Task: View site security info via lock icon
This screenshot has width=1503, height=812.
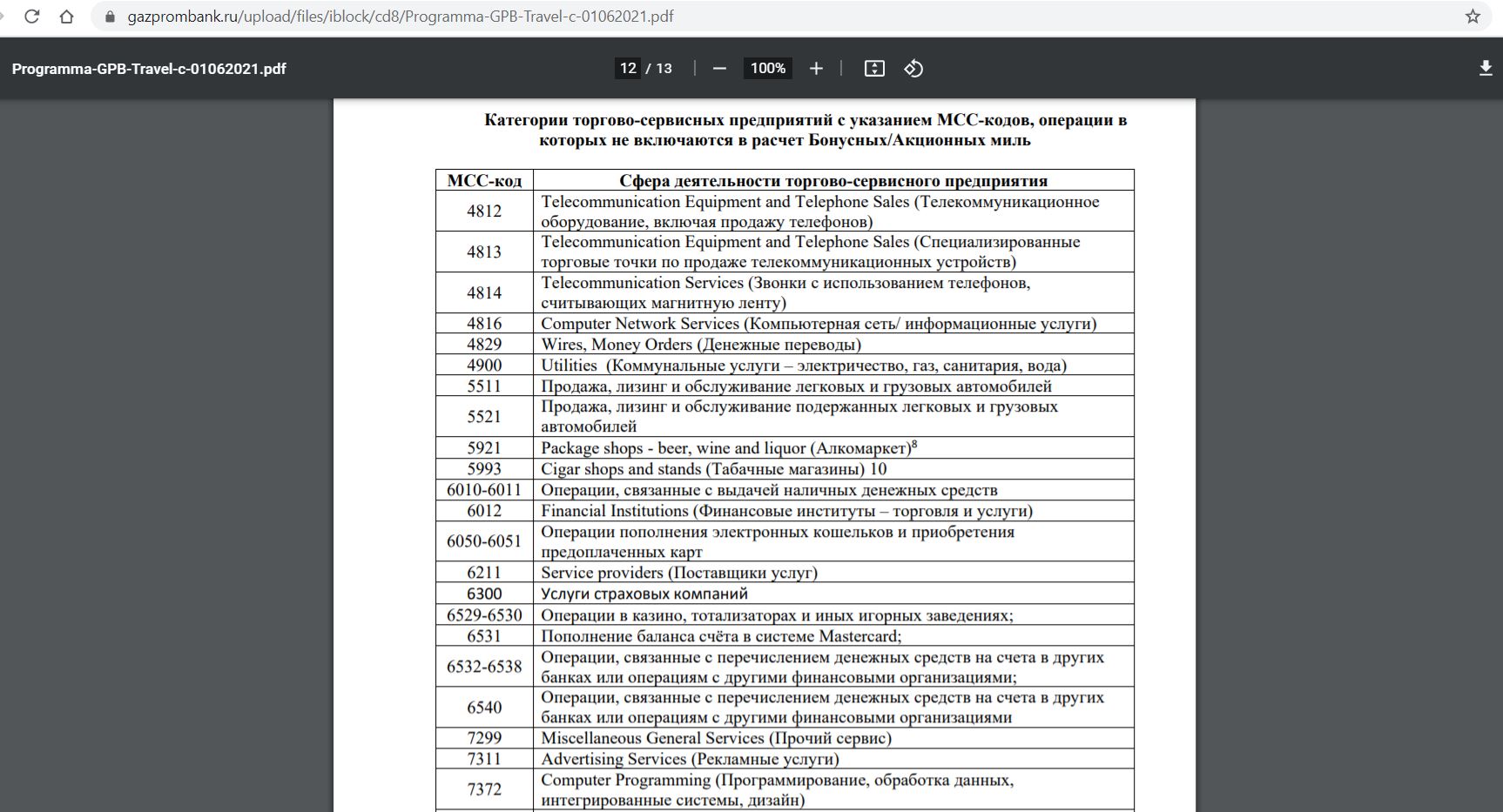Action: click(110, 17)
